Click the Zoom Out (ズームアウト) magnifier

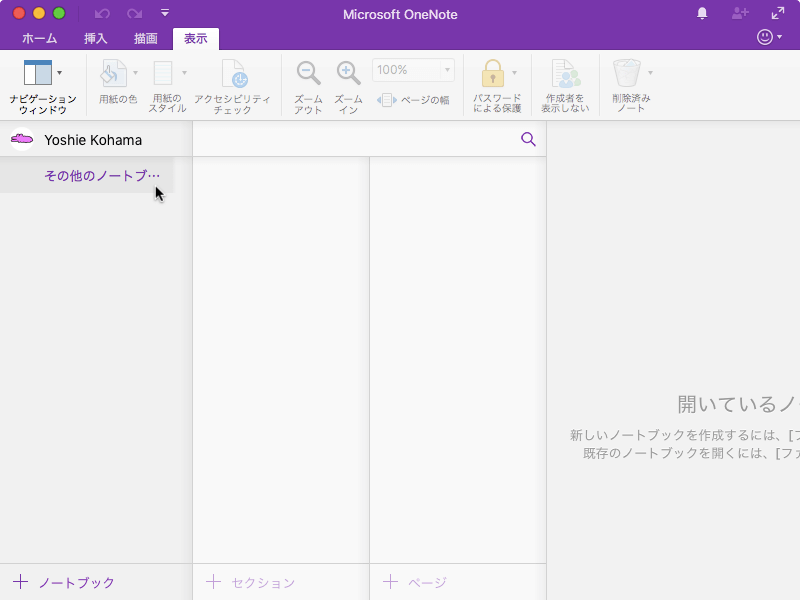pos(308,74)
